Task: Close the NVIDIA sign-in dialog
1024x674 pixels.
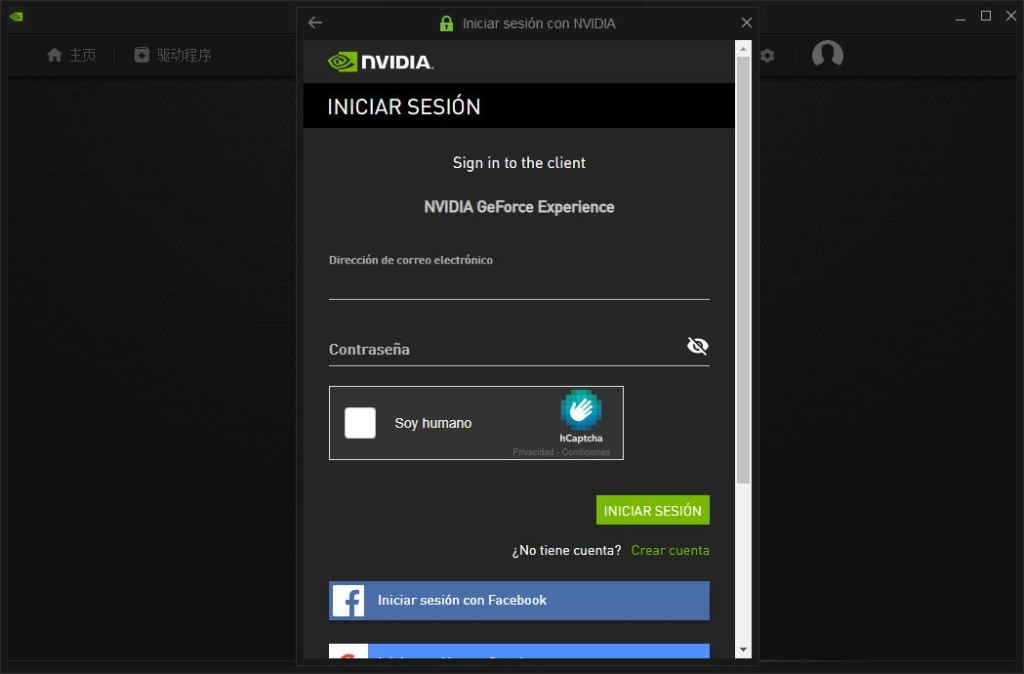Action: point(746,23)
